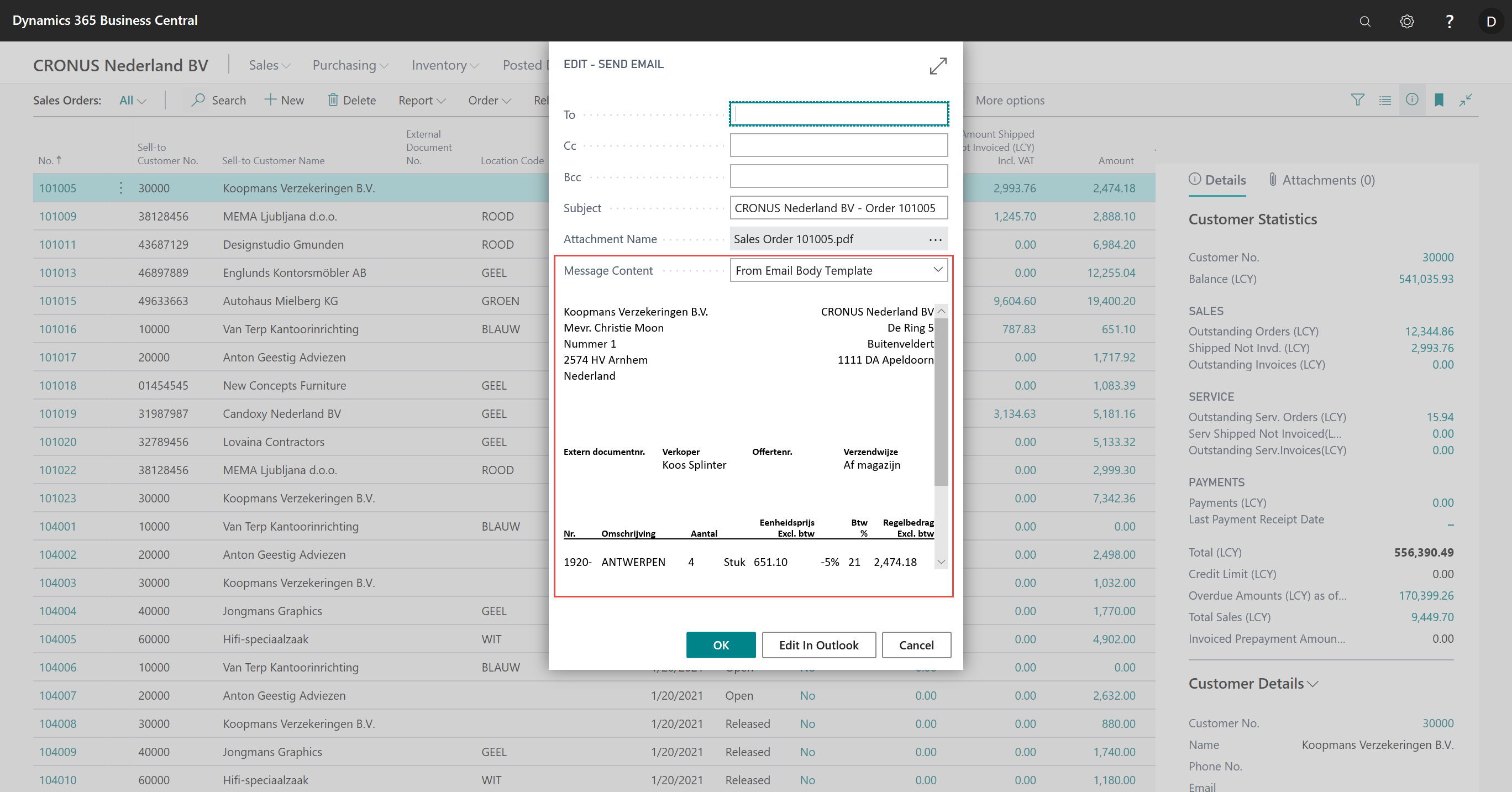Screen dimensions: 1512x792
Task: Toggle the FactBox information icon
Action: [x=1411, y=100]
